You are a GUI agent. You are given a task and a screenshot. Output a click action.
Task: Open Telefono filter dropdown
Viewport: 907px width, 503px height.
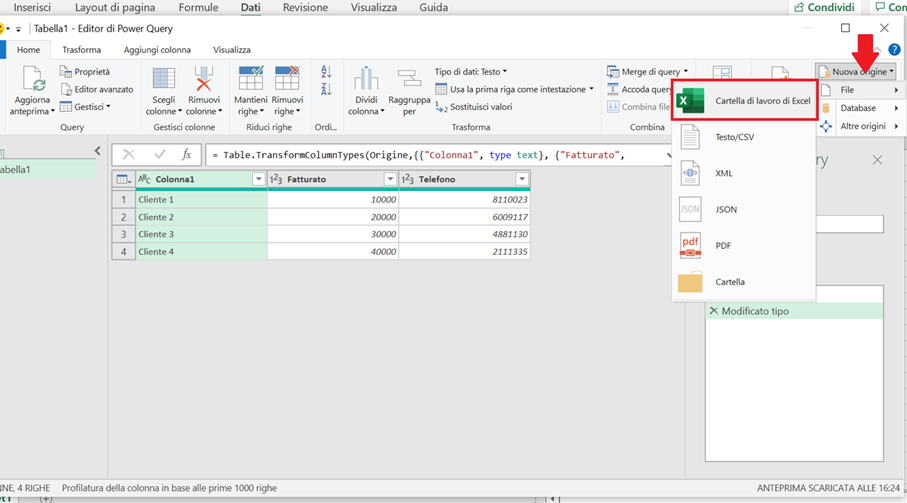click(x=522, y=179)
